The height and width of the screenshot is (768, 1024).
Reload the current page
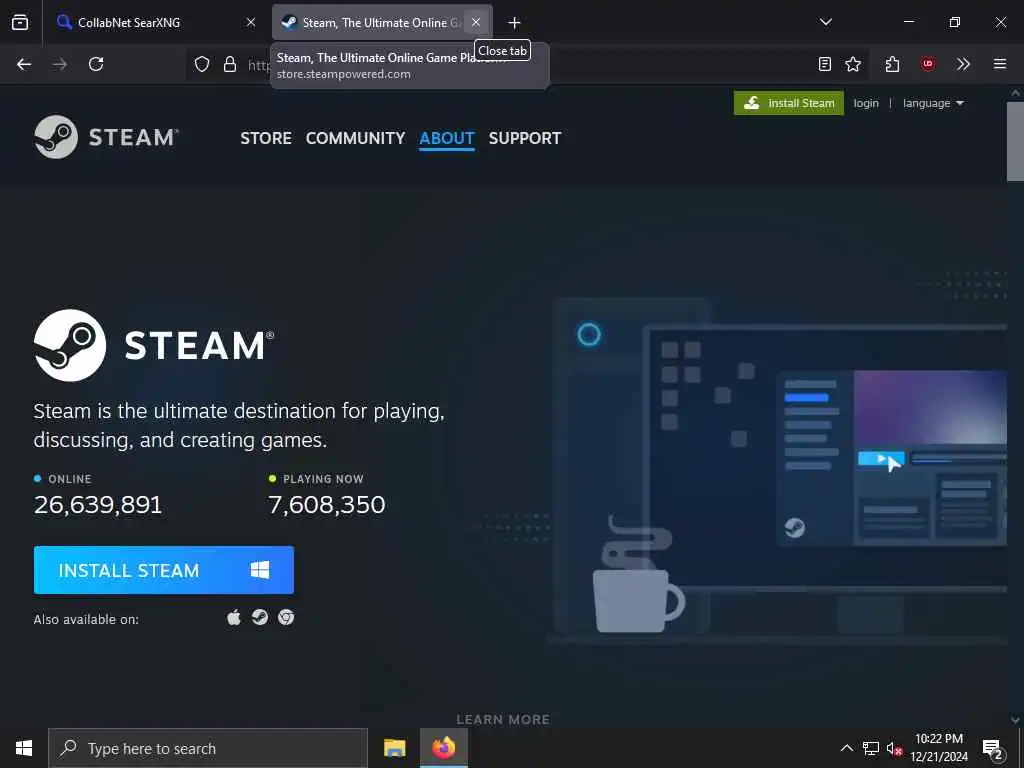coord(96,64)
